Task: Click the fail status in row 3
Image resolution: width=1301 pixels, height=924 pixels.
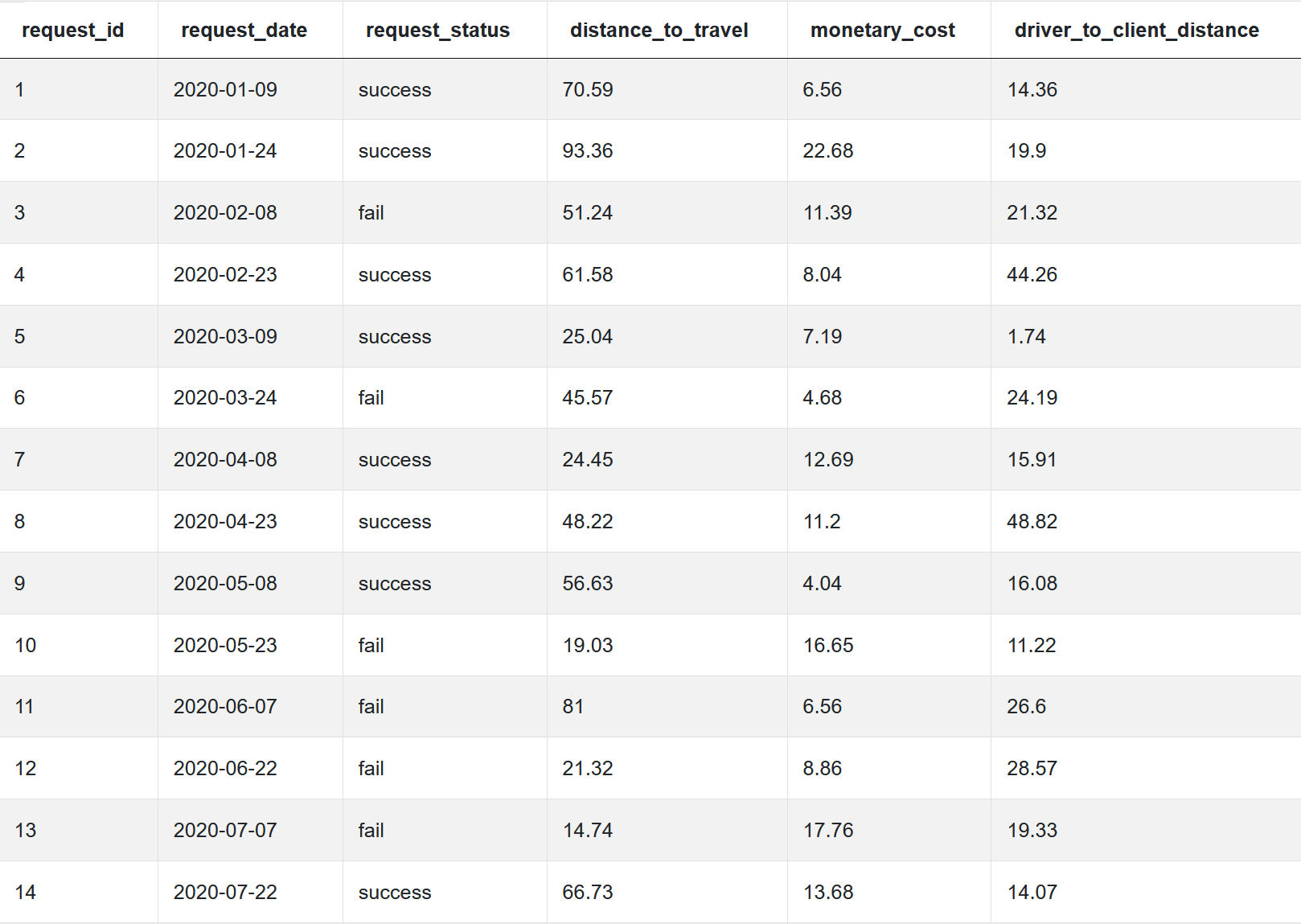Action: (x=371, y=212)
